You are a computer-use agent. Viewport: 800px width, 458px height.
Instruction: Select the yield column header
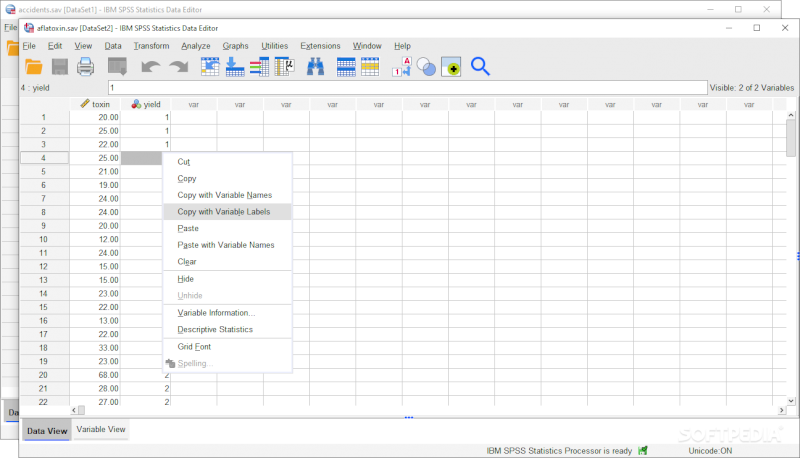pos(146,104)
